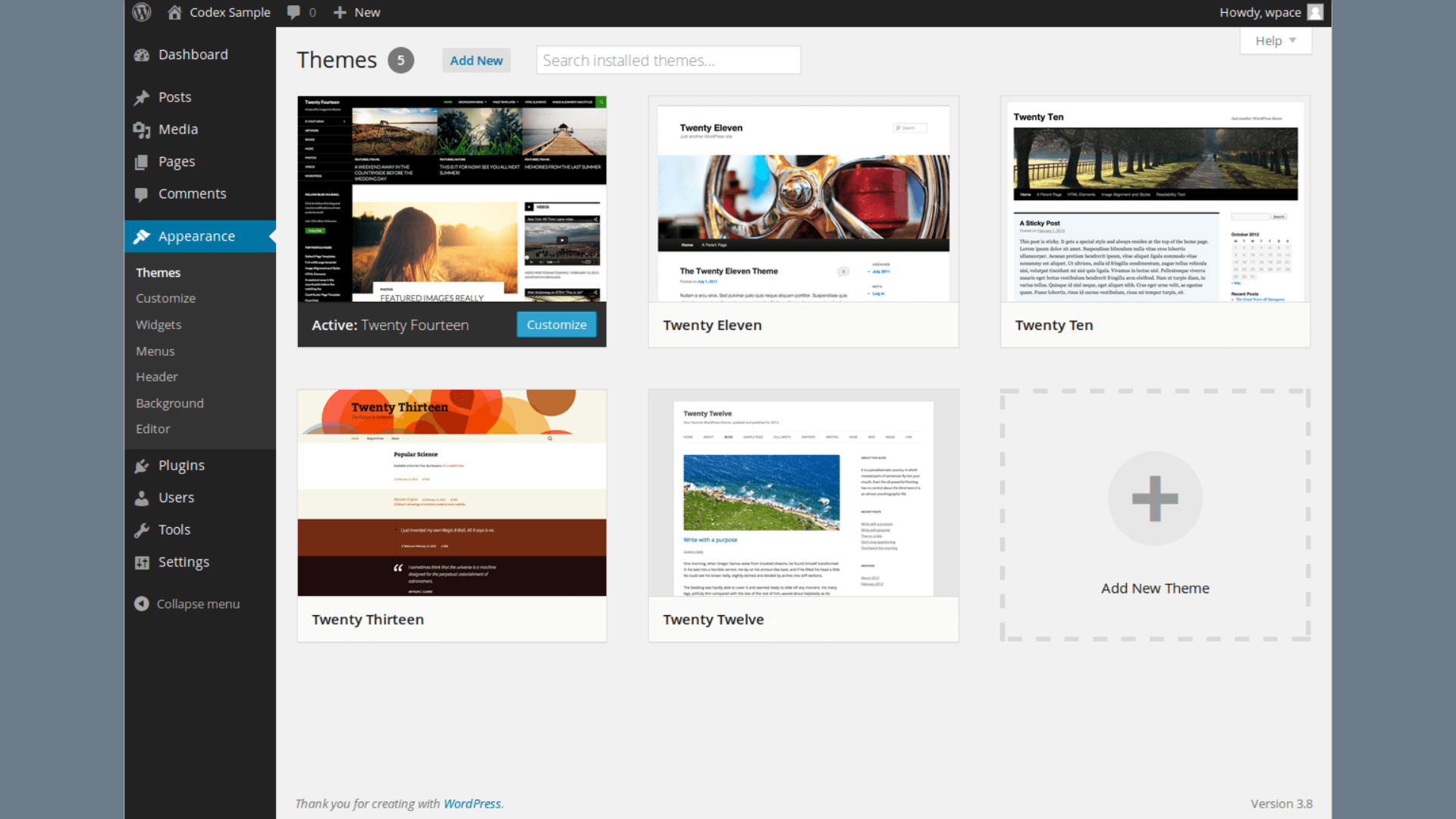Open the Themes submenu item
This screenshot has width=1456, height=819.
pos(158,272)
